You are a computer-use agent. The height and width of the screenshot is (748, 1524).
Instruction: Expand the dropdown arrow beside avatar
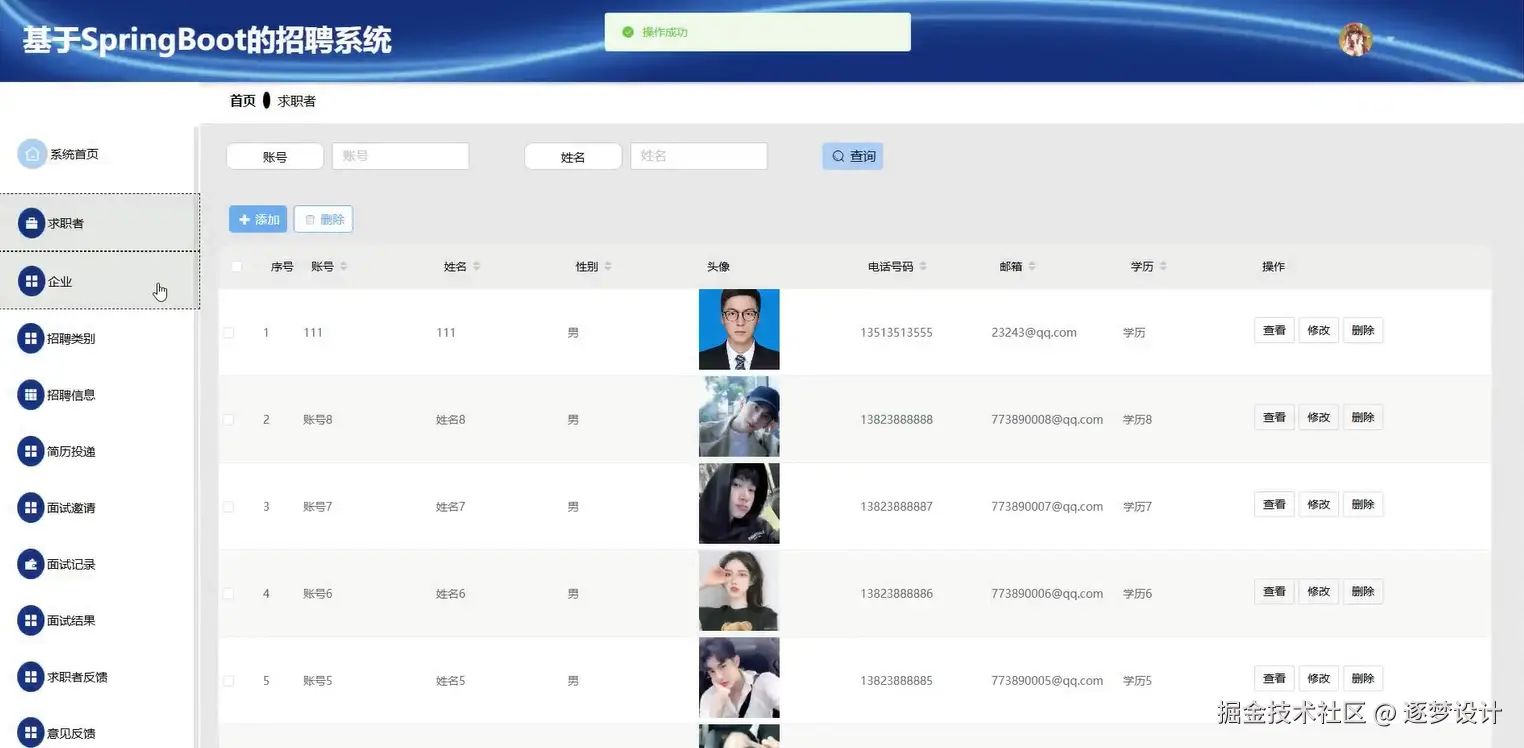click(x=1389, y=40)
